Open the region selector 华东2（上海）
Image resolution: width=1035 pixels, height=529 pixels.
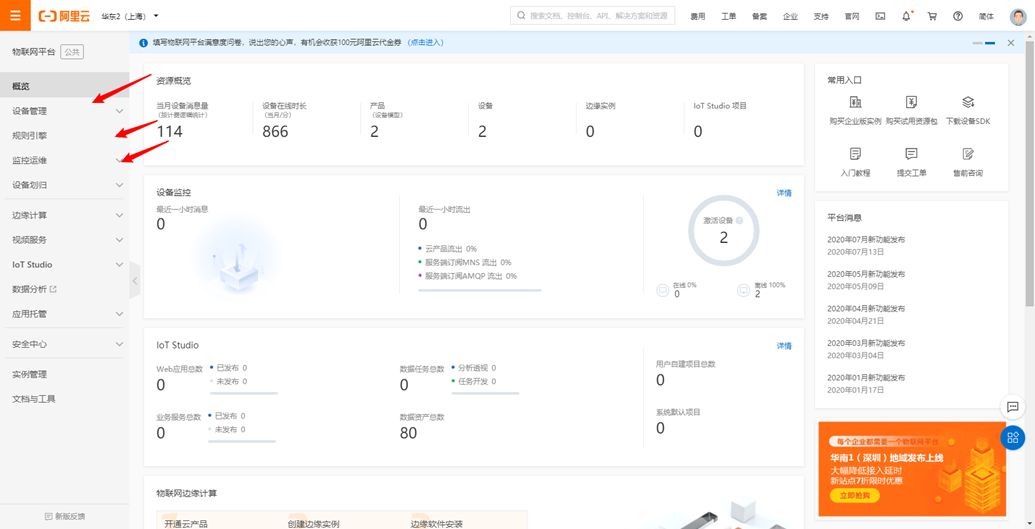tap(129, 15)
